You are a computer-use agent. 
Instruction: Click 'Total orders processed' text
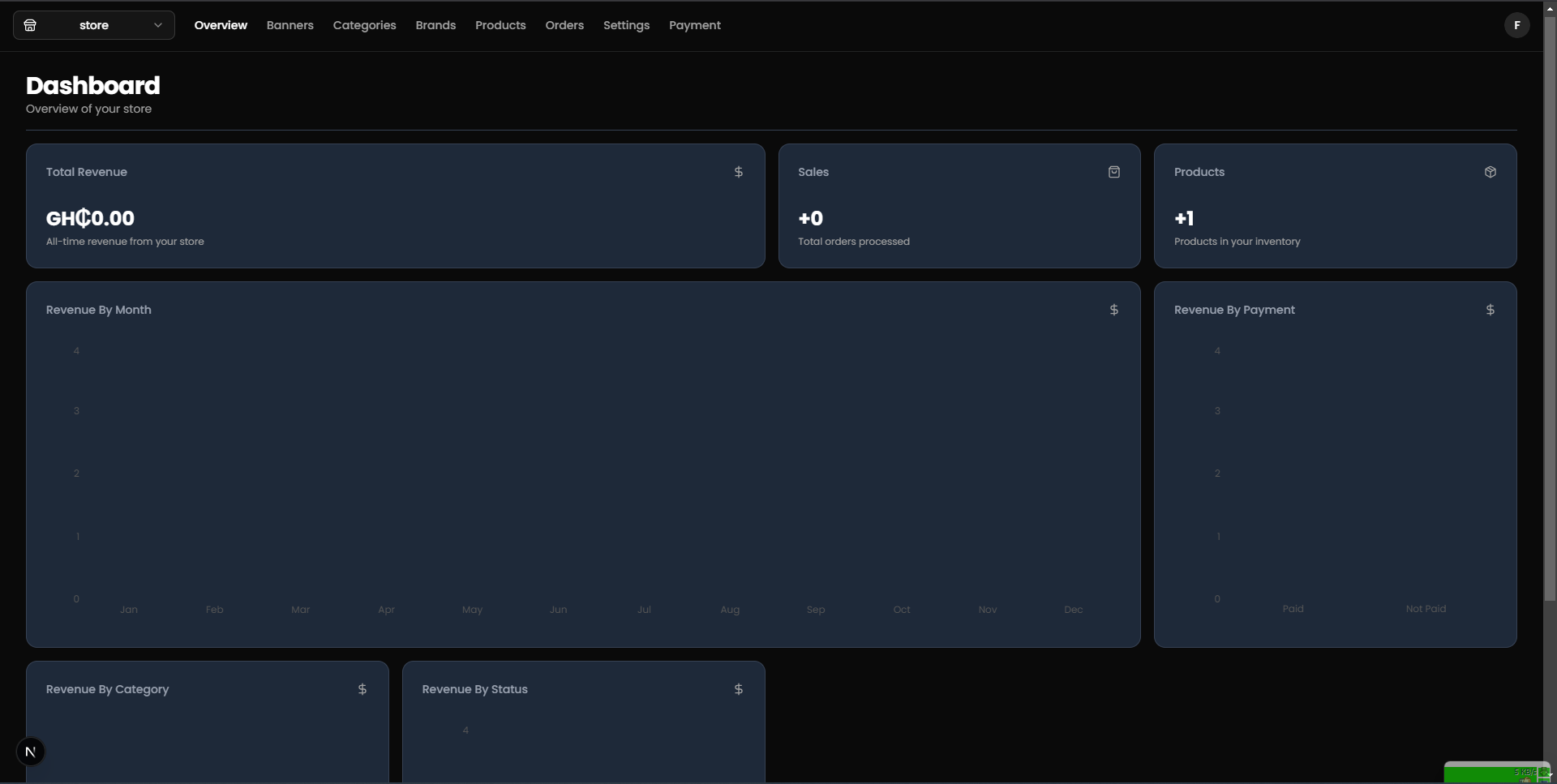854,242
